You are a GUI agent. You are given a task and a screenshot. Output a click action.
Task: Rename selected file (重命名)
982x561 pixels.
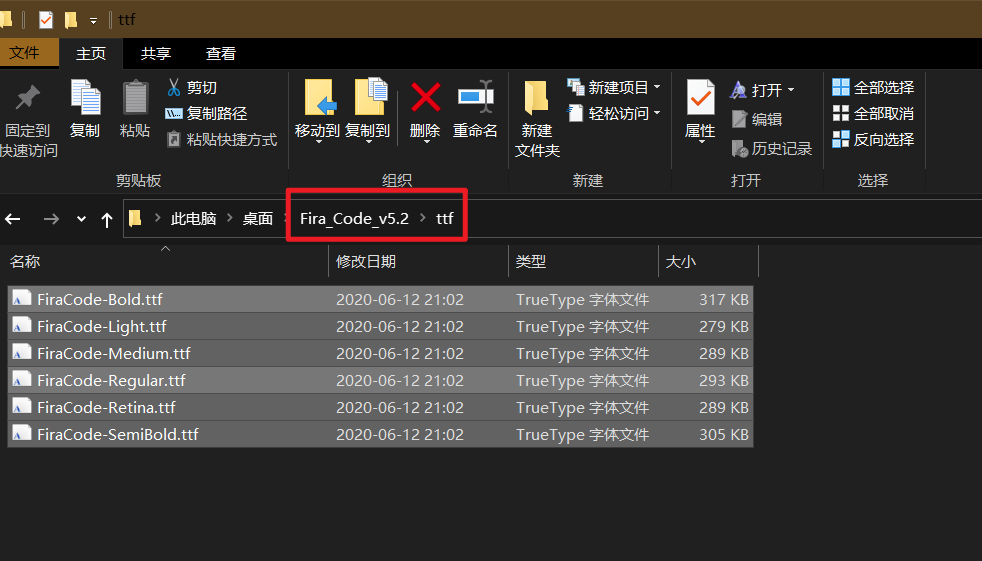tap(475, 108)
